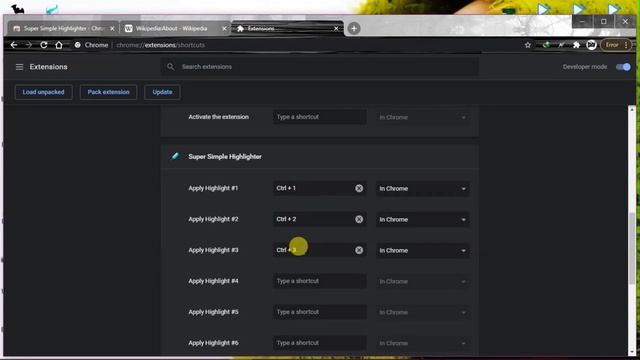Click the Update button
The height and width of the screenshot is (360, 640).
point(162,92)
